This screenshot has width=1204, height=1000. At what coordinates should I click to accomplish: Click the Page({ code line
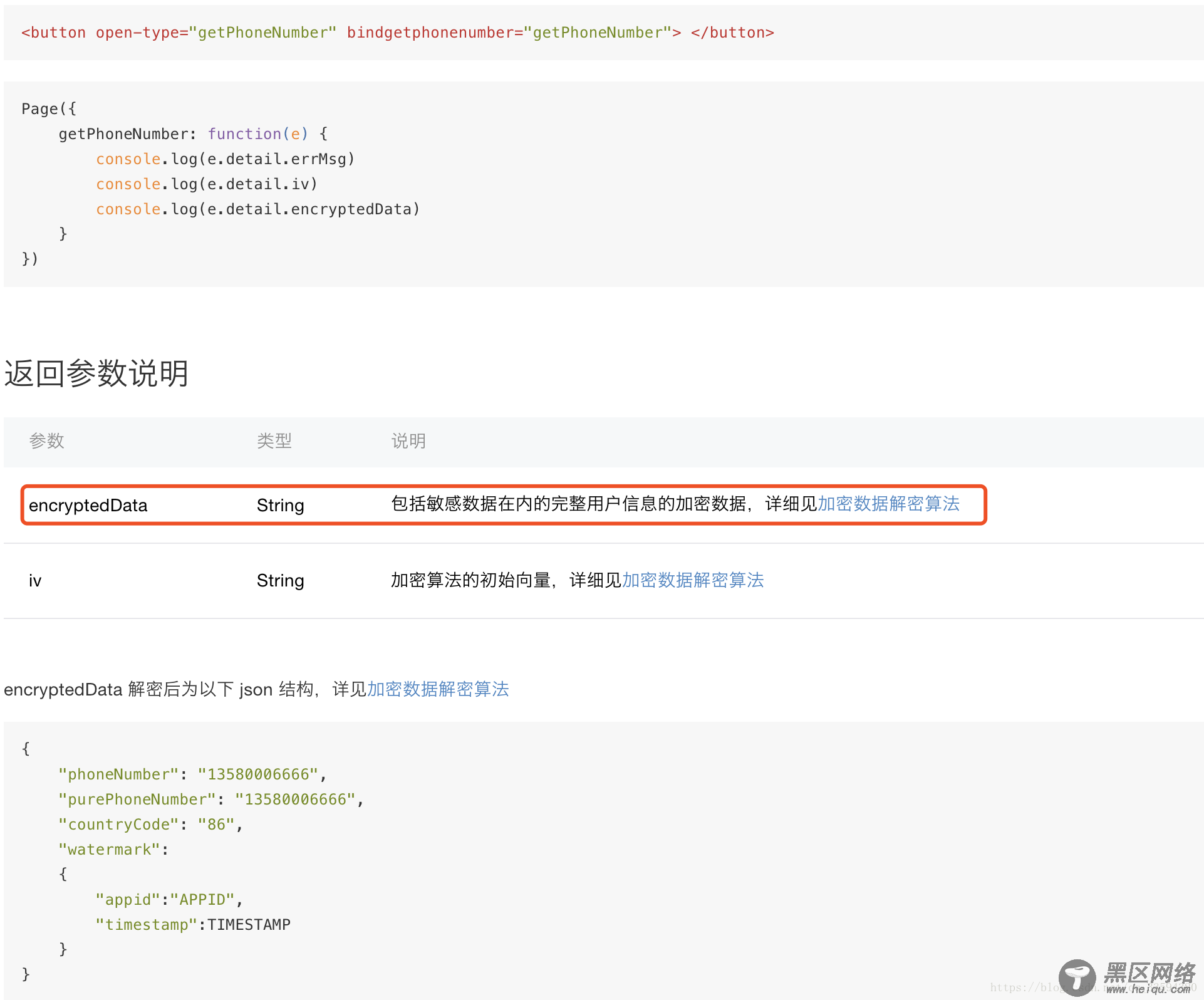49,109
